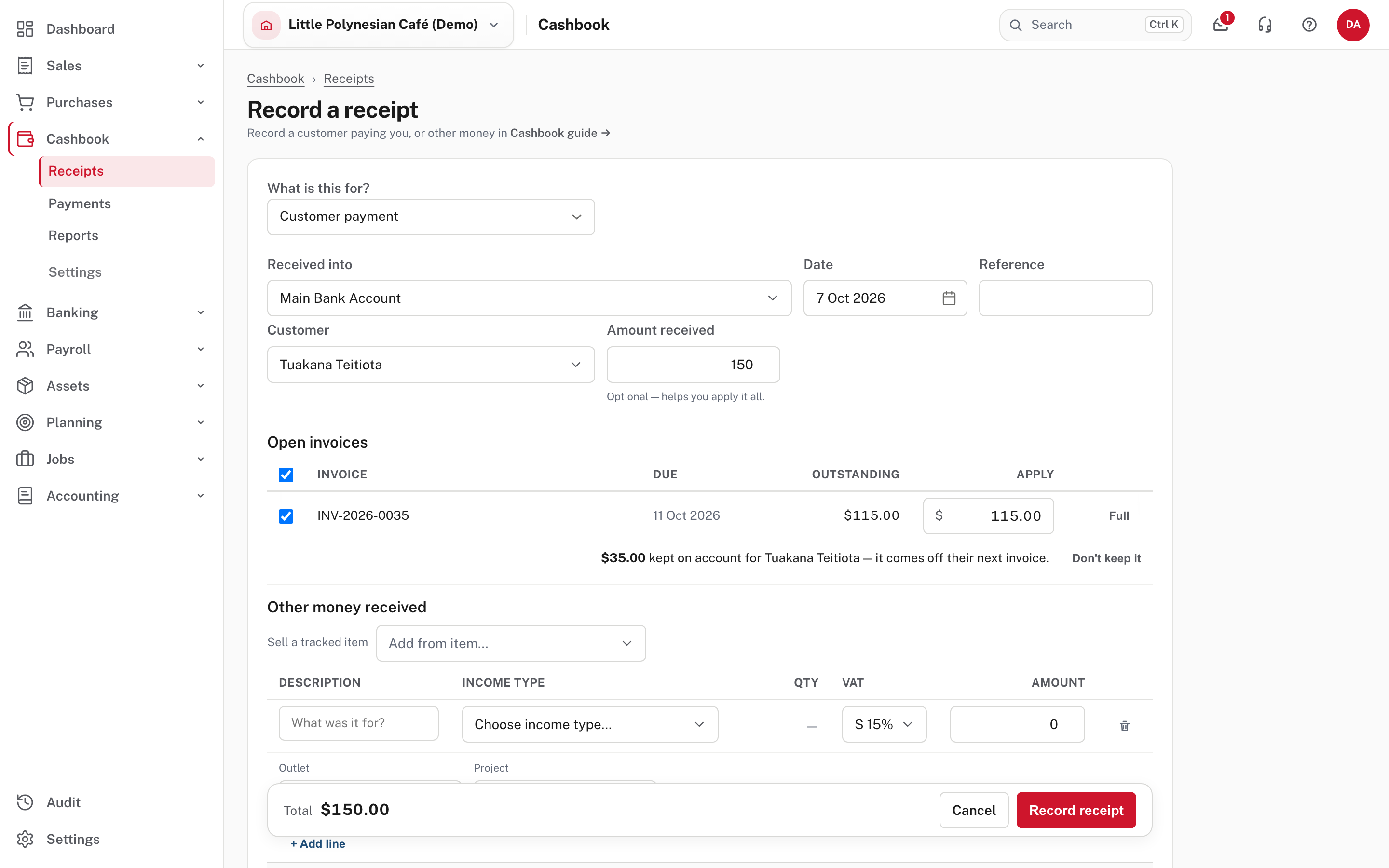Open the Payments submenu item
This screenshot has width=1389, height=868.
tap(79, 204)
